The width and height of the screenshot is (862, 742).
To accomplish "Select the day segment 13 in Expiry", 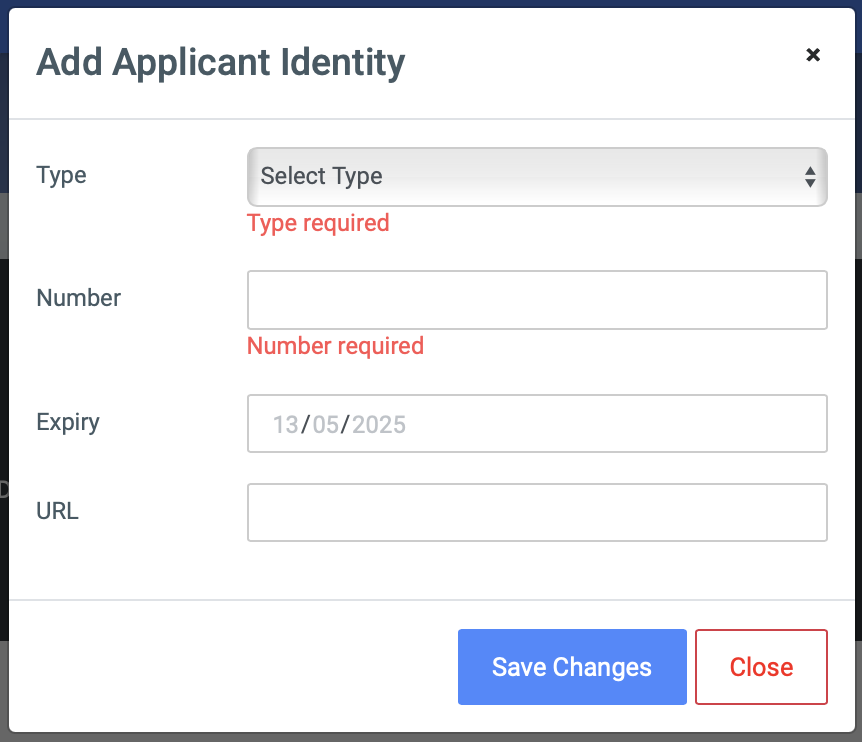I will [286, 424].
